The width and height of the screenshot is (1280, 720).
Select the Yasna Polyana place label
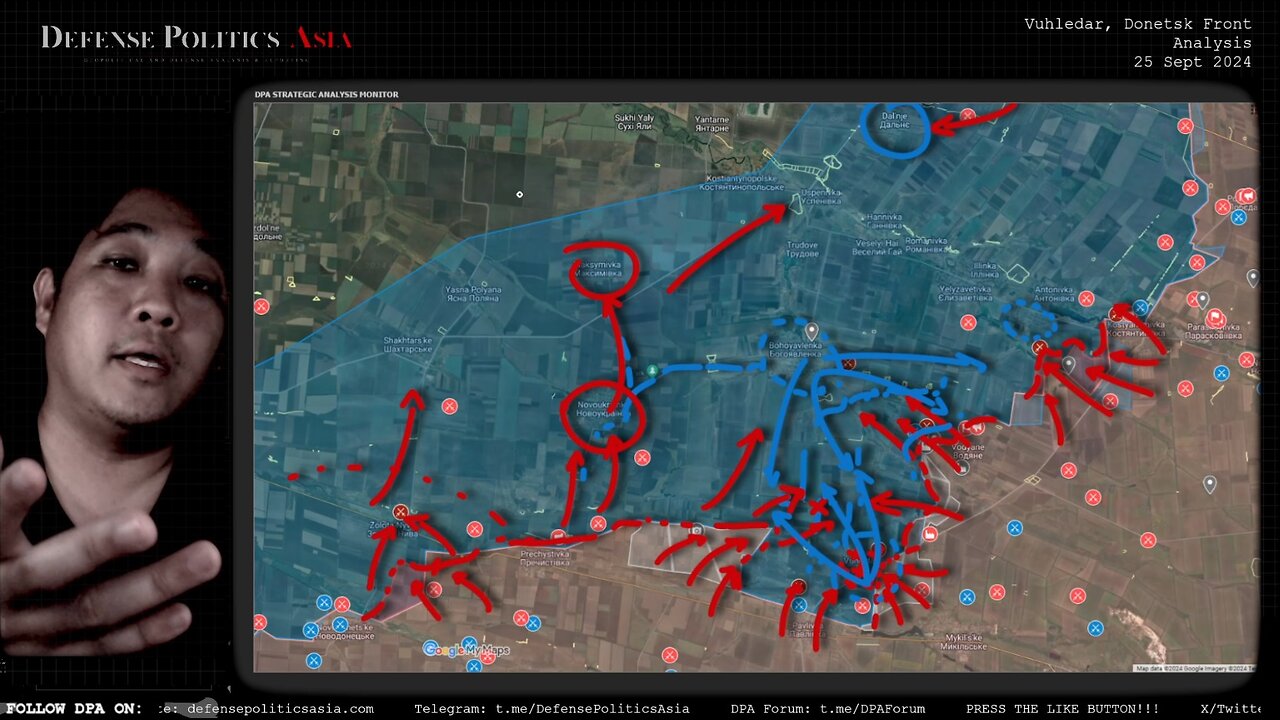pos(473,294)
